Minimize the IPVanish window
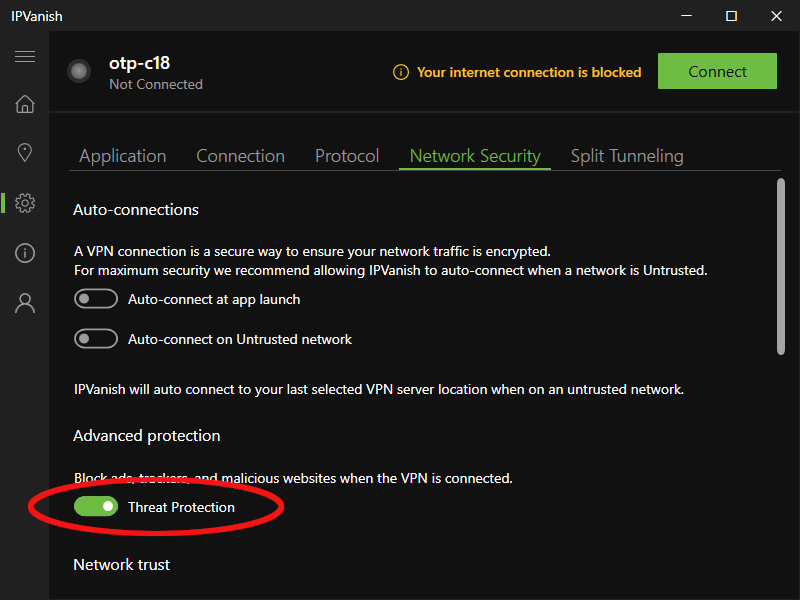The height and width of the screenshot is (600, 800). [686, 16]
